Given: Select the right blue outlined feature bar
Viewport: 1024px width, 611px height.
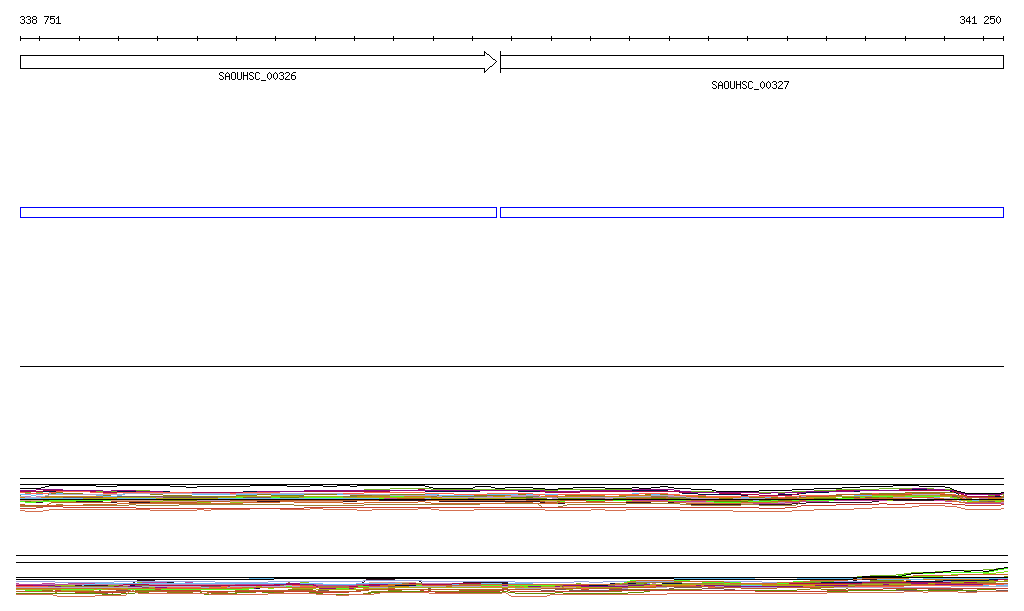Looking at the screenshot, I should pos(751,212).
